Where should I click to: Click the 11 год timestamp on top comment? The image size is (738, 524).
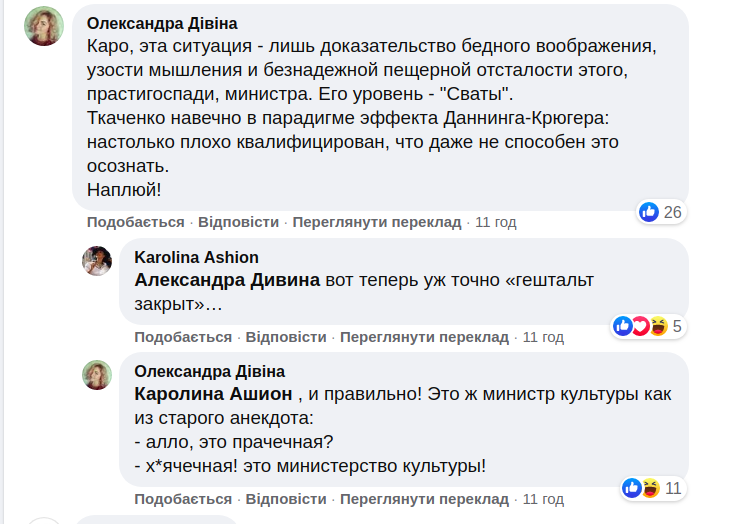click(x=496, y=222)
